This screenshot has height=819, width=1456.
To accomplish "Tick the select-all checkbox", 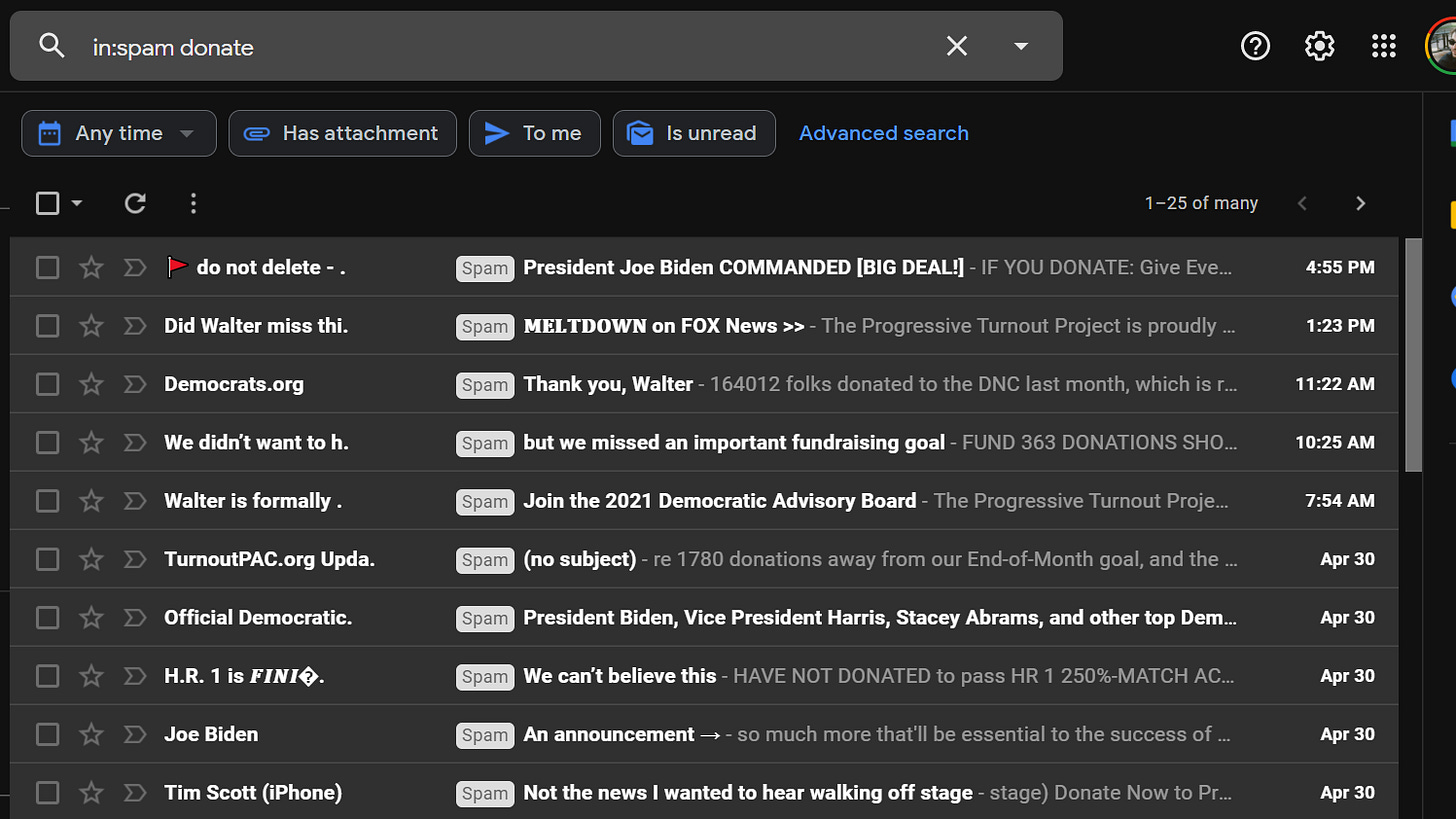I will point(47,203).
